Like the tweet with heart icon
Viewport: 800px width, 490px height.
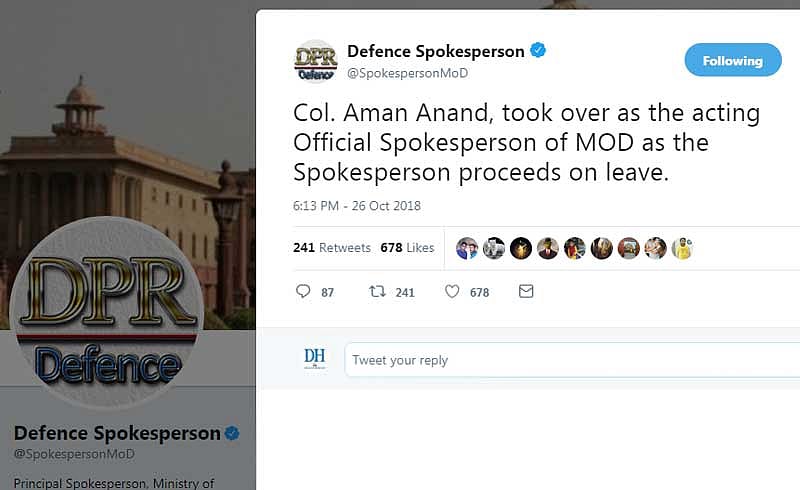click(x=452, y=292)
